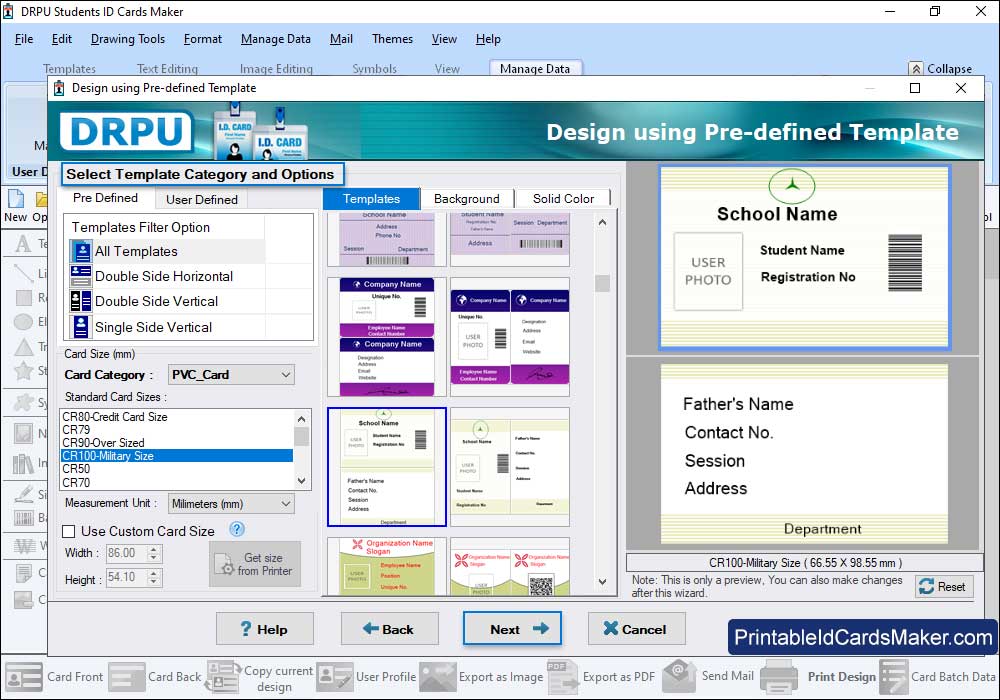Choose the Single Side Vertical filter icon
The image size is (1000, 700).
coord(81,327)
